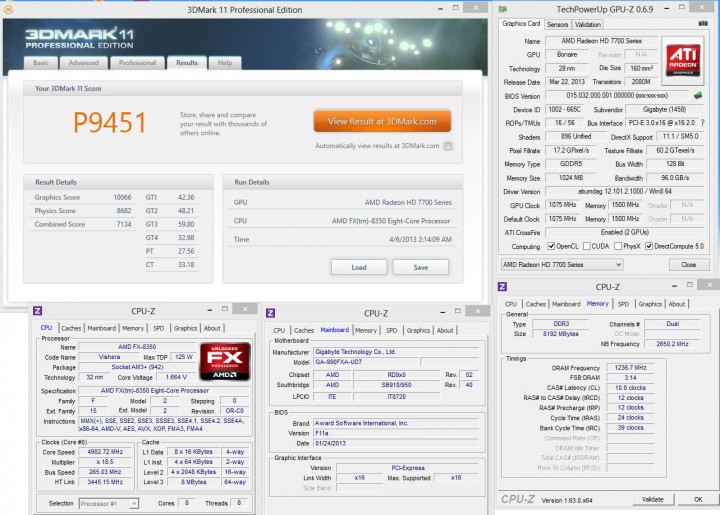Open the Help tab in 3DMark
The width and height of the screenshot is (720, 515).
pos(225,63)
